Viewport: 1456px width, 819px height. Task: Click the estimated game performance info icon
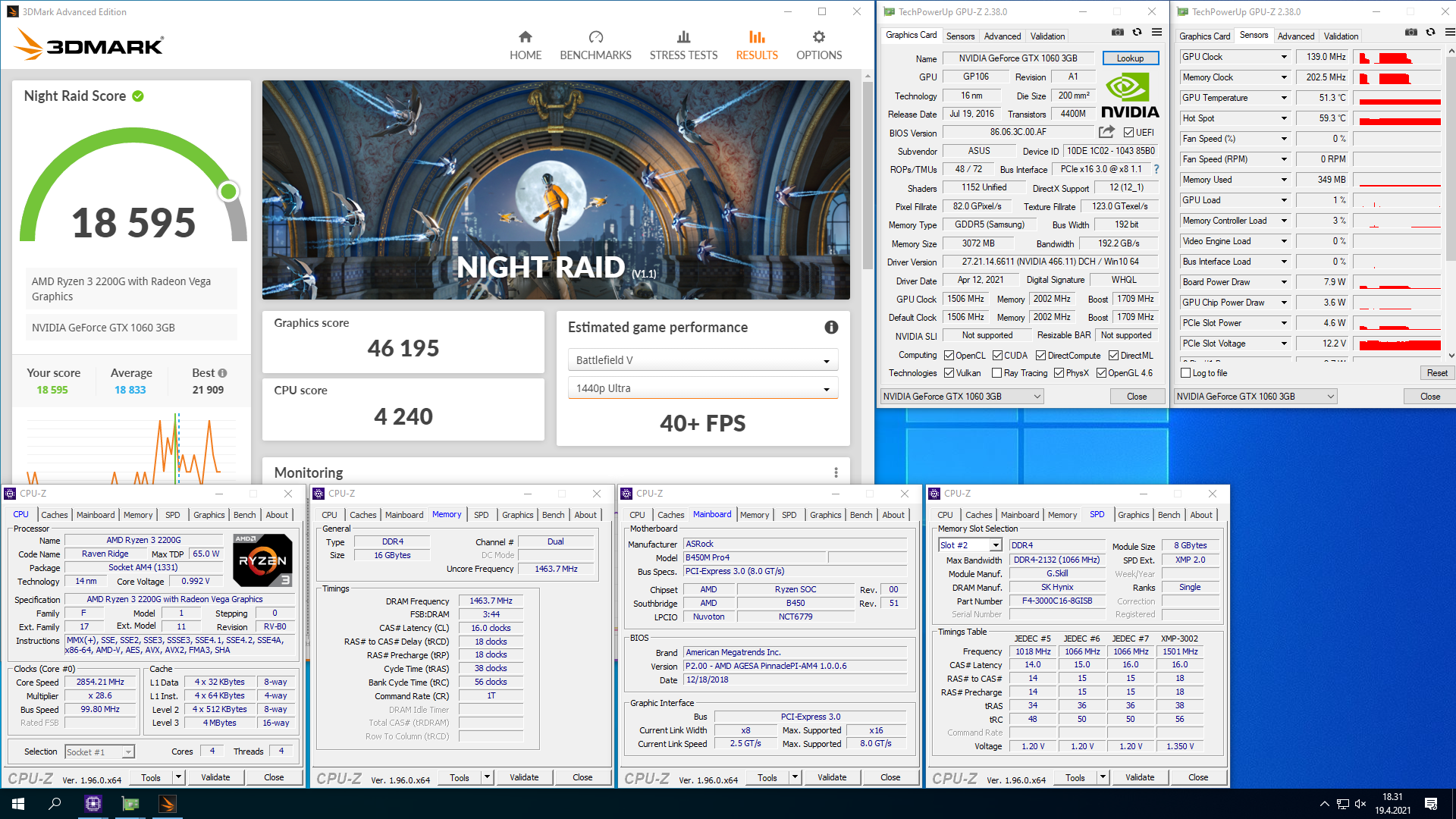point(831,328)
